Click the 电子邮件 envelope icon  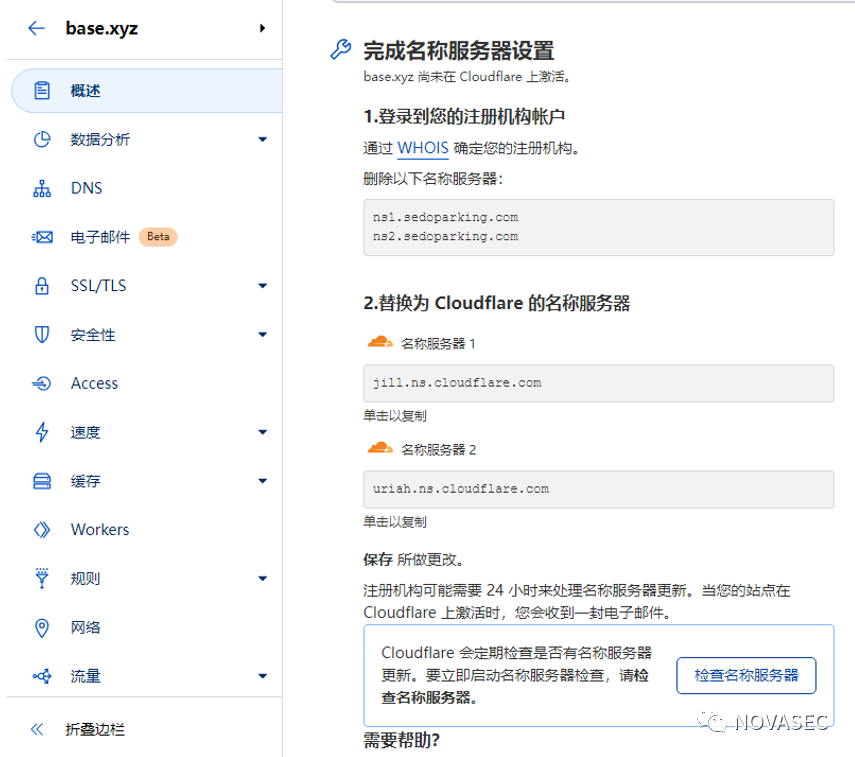coord(42,237)
